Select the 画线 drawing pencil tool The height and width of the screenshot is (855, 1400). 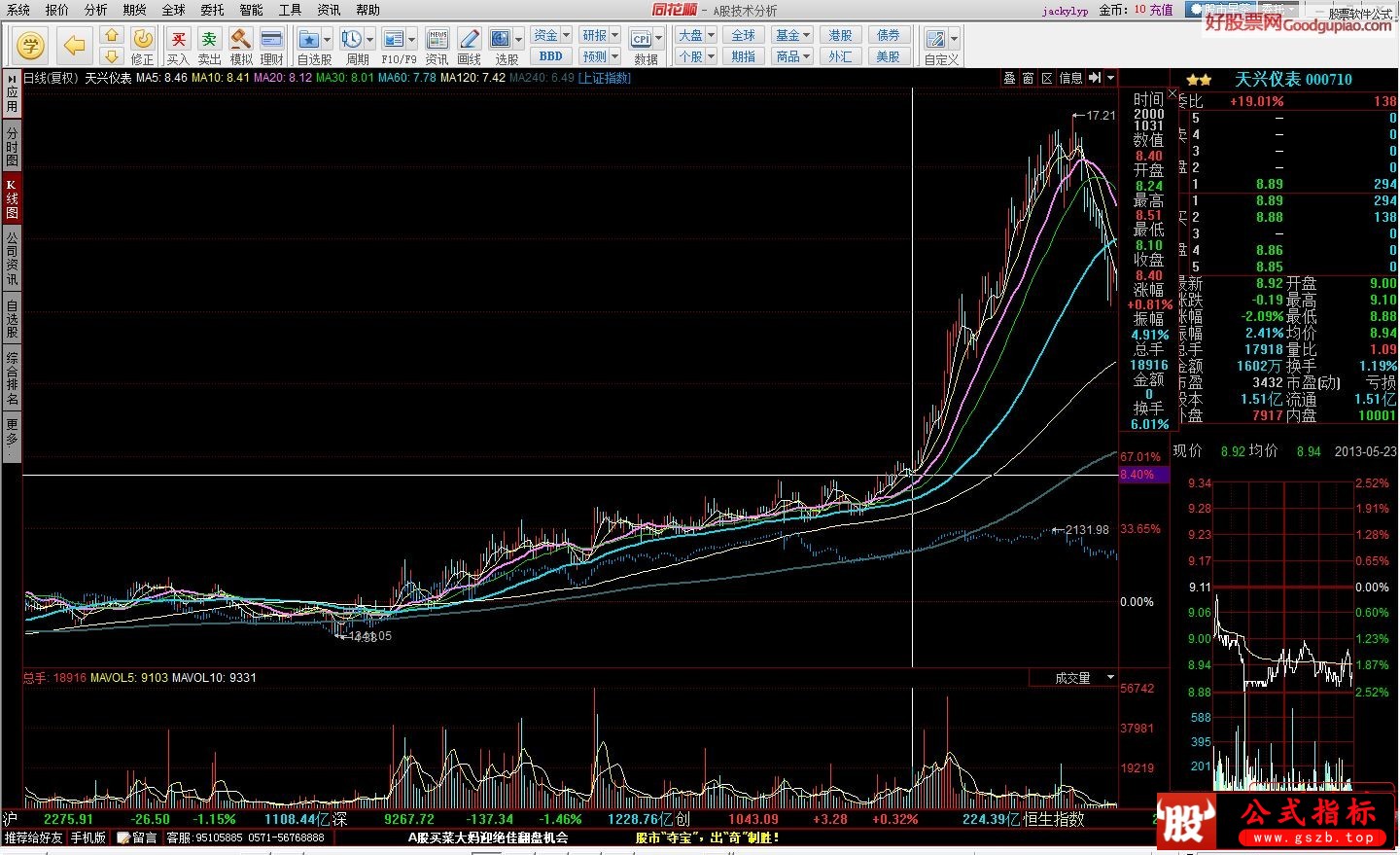[x=470, y=46]
